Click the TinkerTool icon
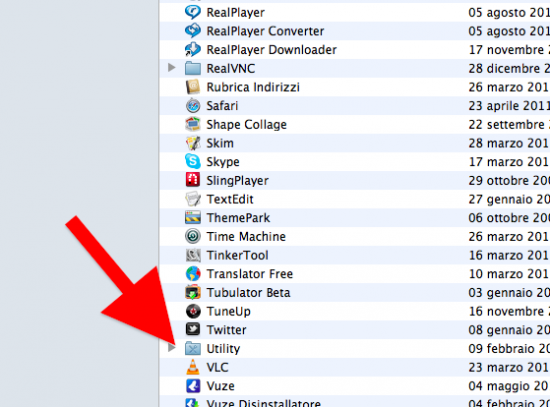Screen dimensions: 550x407 [x=193, y=255]
